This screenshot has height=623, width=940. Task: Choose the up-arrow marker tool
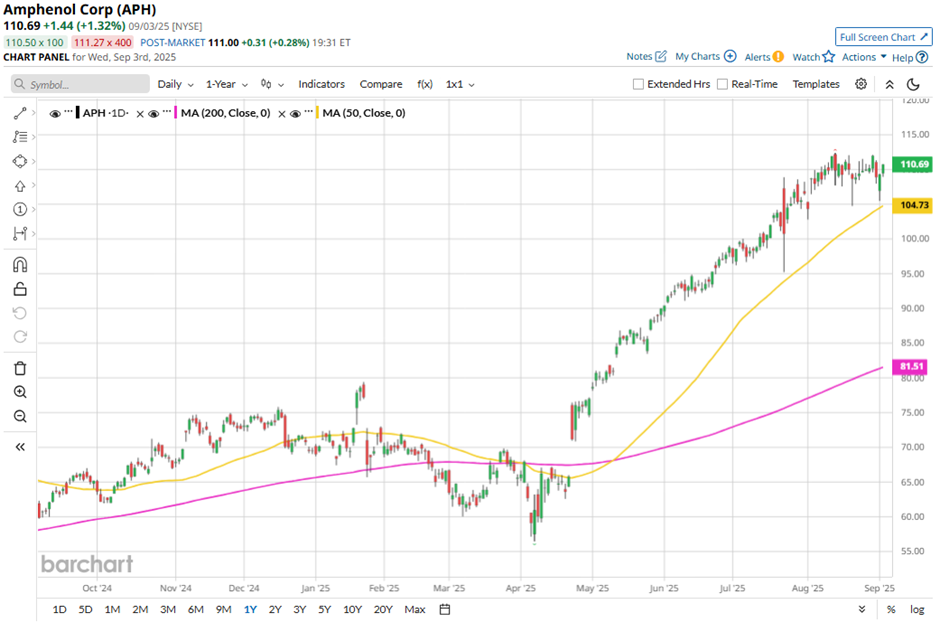[20, 186]
